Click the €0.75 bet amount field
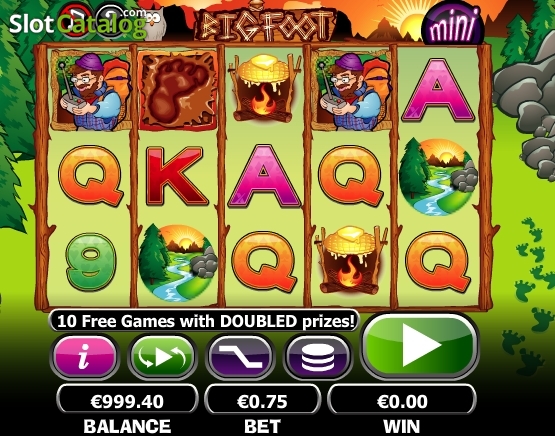 tap(262, 401)
